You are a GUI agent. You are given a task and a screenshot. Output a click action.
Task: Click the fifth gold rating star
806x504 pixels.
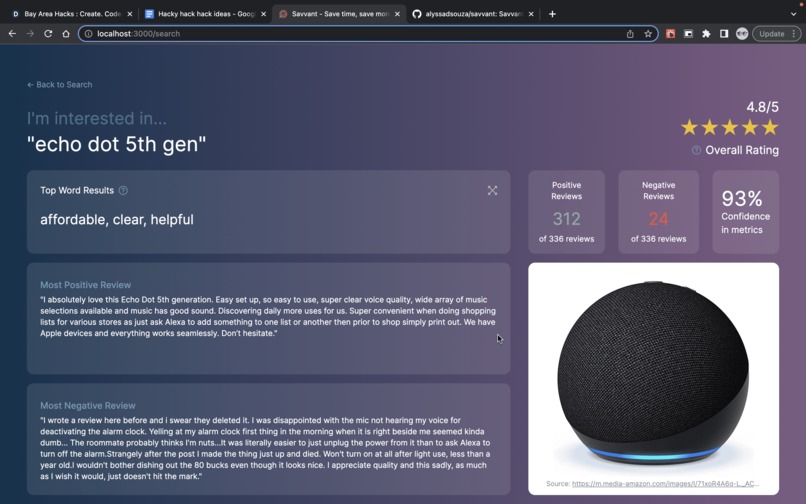click(x=770, y=127)
